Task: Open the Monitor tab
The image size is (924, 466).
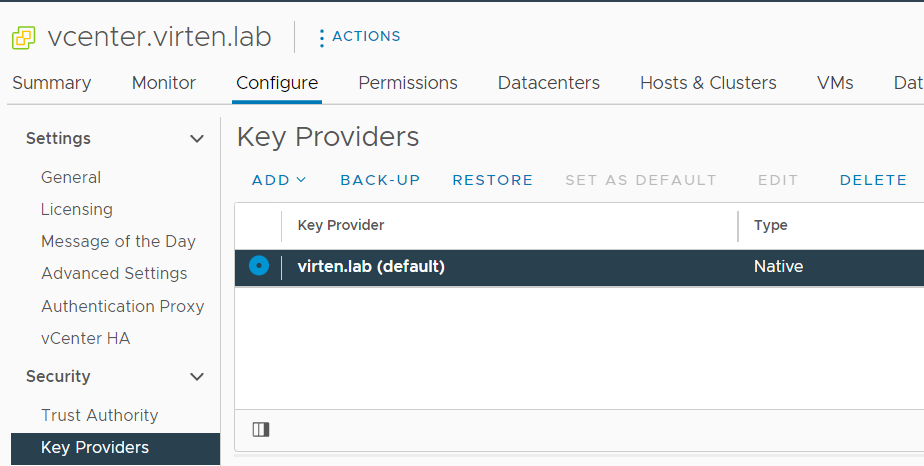Action: point(164,83)
